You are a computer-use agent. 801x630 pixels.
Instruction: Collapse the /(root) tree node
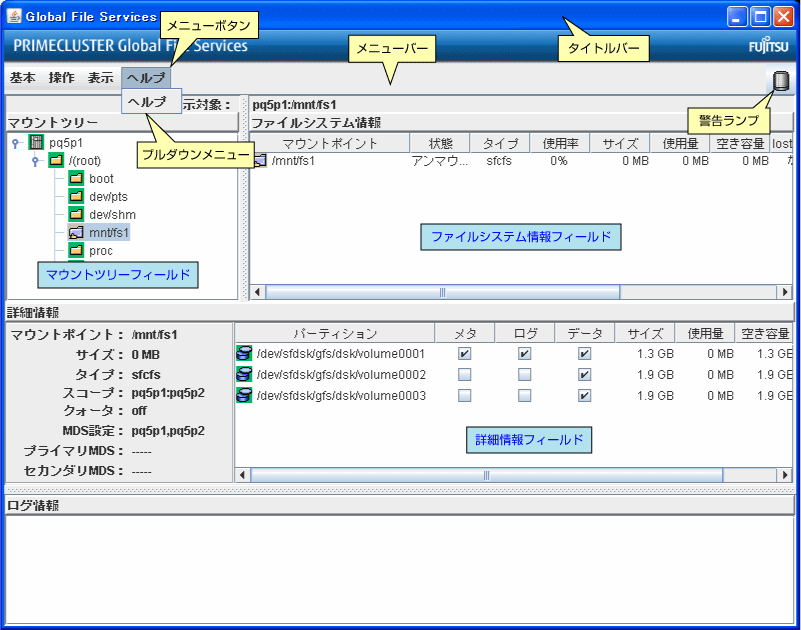pos(35,161)
